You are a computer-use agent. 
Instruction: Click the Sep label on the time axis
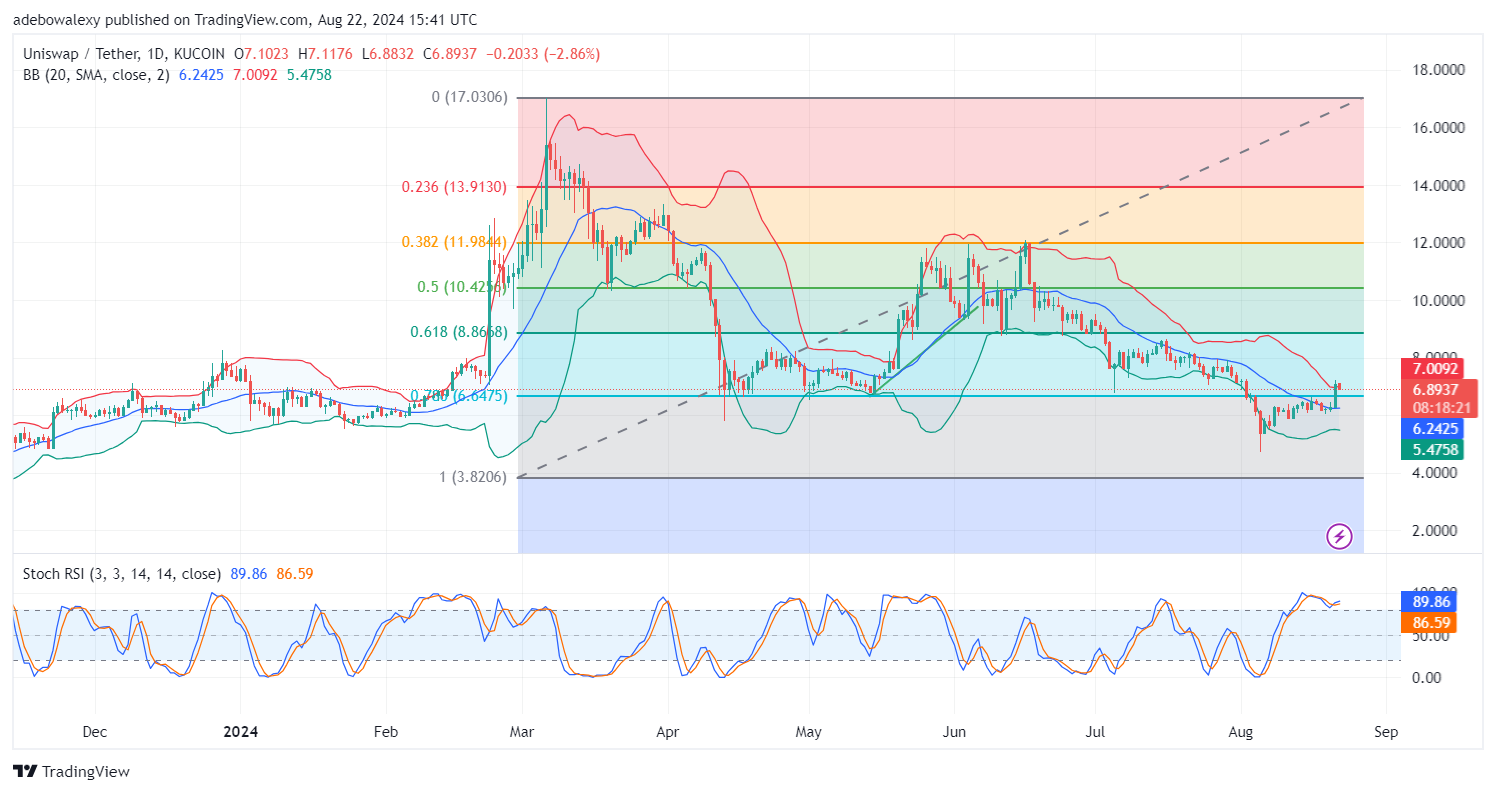(1386, 731)
